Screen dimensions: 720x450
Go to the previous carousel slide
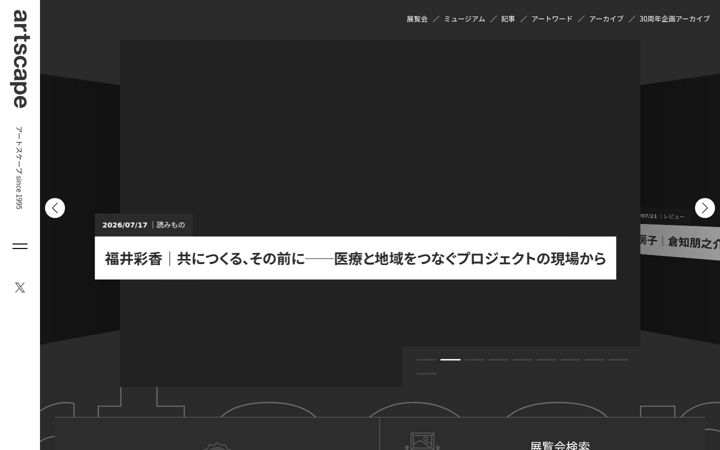[x=55, y=208]
